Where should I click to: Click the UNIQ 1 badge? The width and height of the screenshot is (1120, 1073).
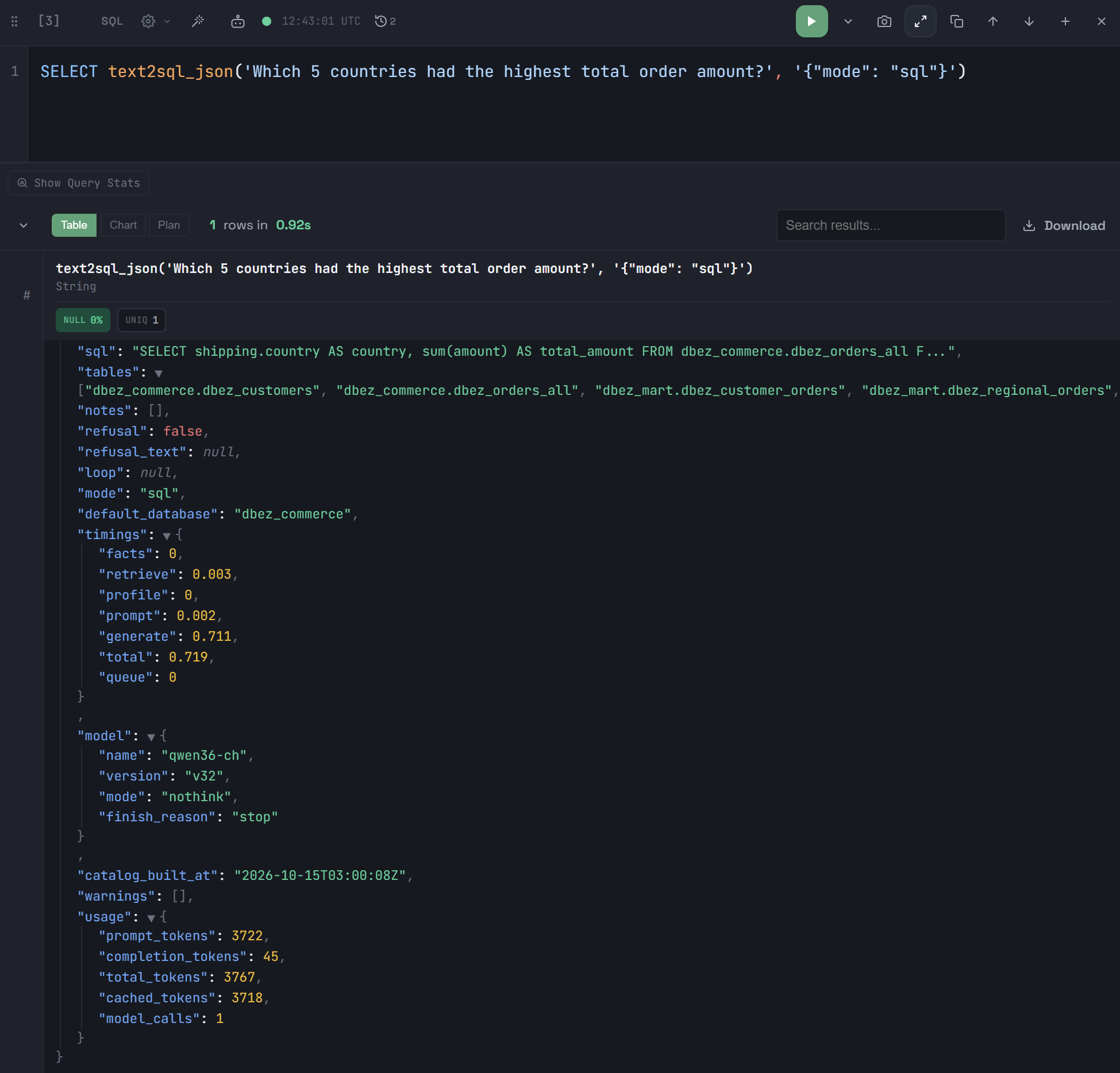pos(141,320)
